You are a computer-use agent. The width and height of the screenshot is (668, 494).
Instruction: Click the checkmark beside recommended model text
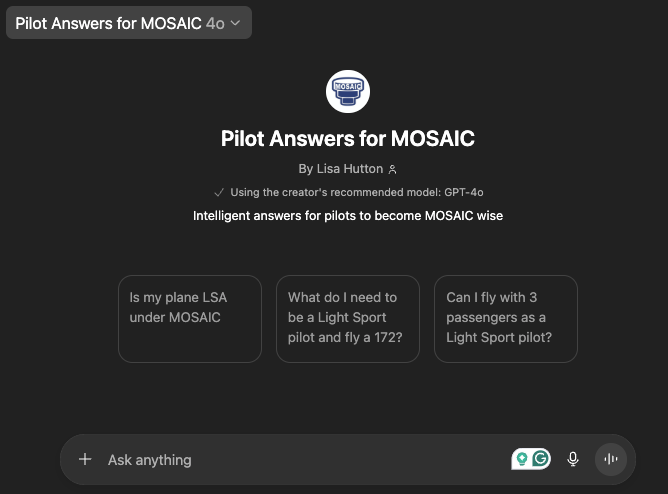tap(219, 192)
